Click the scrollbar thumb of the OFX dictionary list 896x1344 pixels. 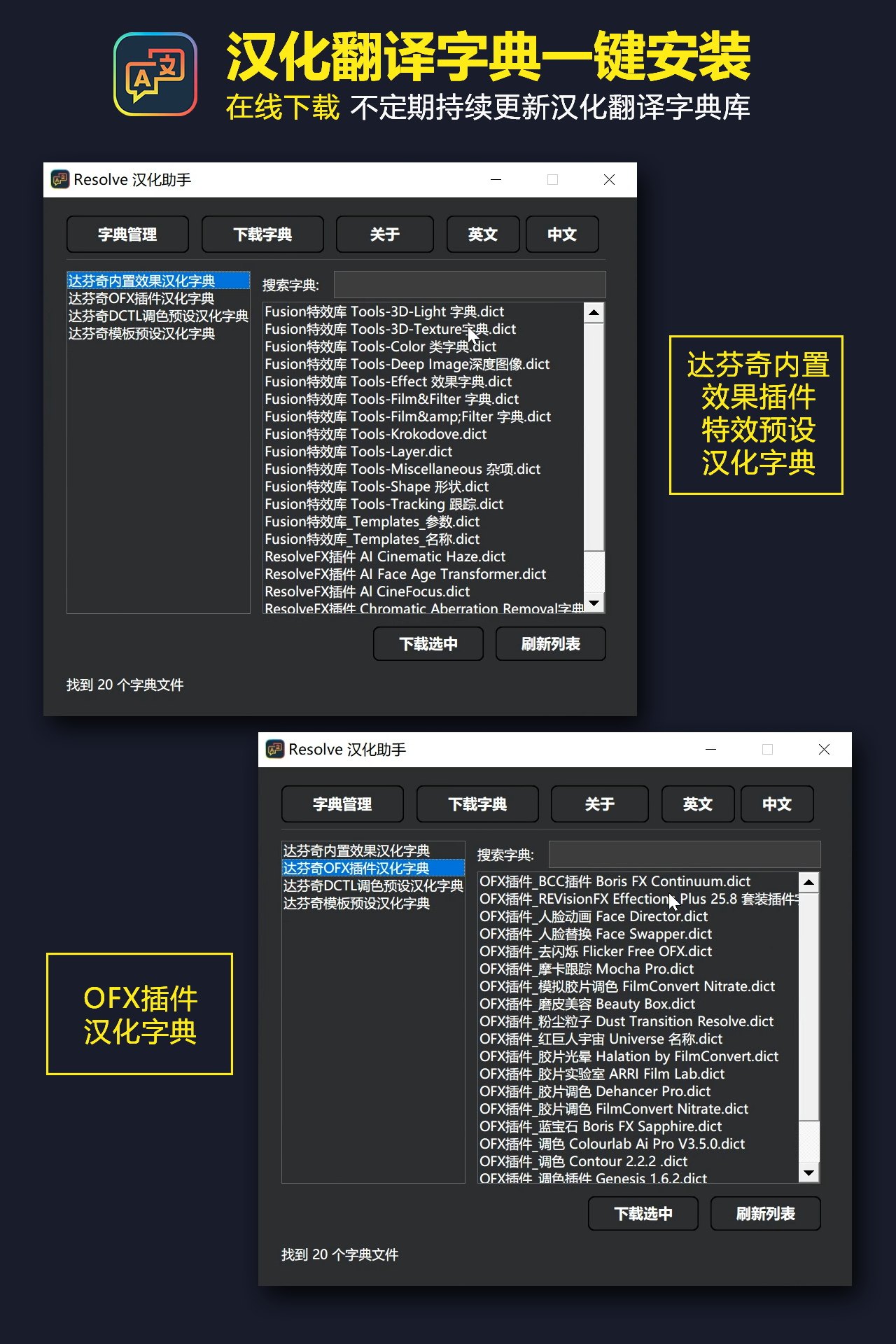click(809, 1006)
